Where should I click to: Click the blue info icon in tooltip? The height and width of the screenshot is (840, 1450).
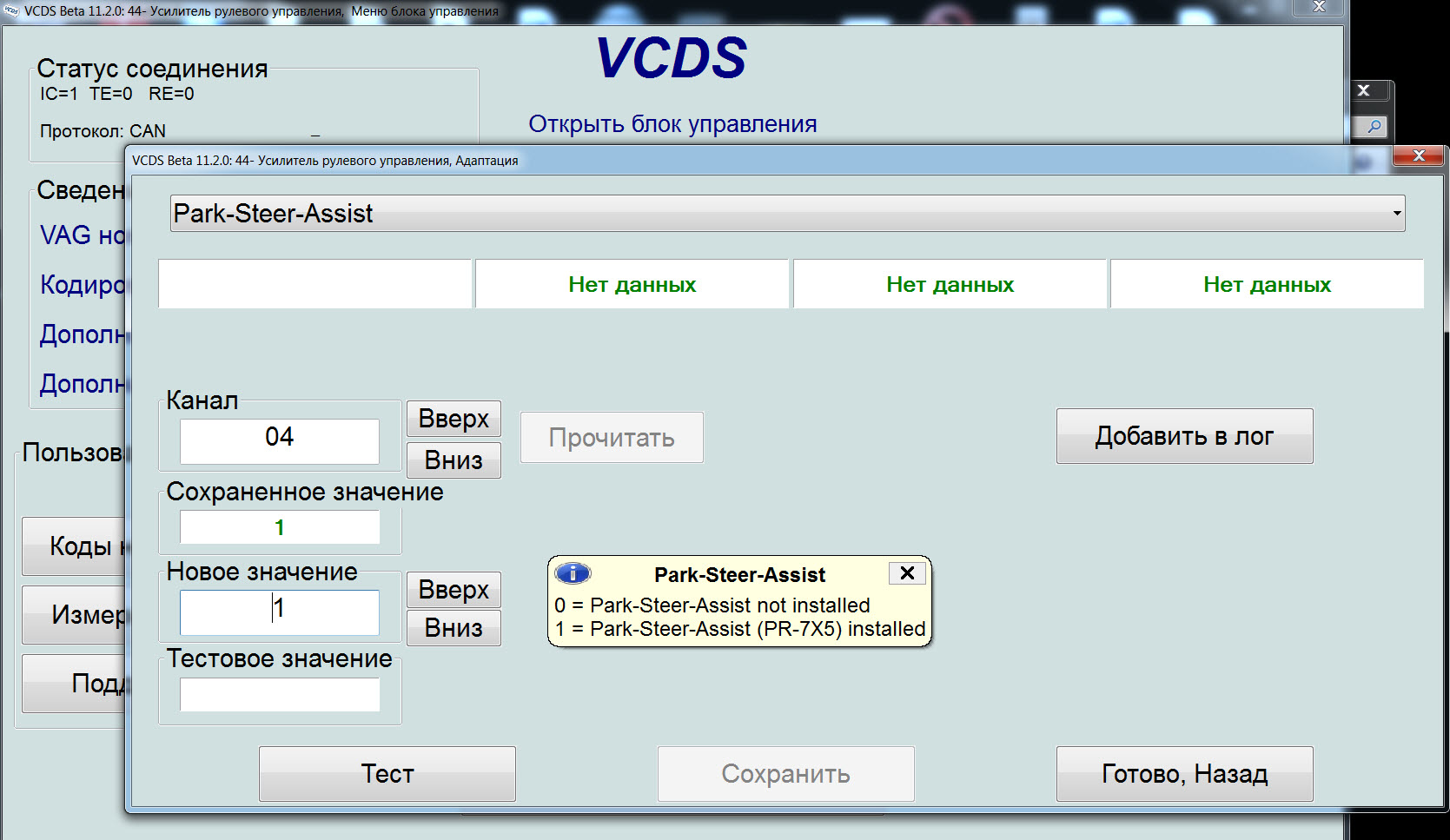click(573, 573)
